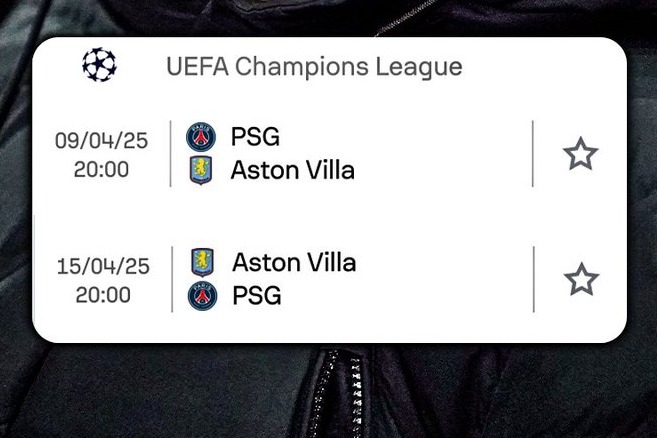Click the PSG crest in the 15/04/25 fixture
657x438 pixels.
(203, 296)
